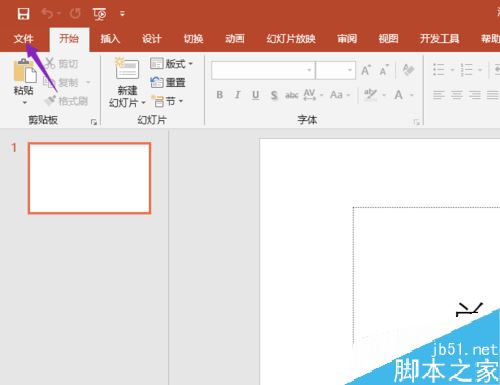
Task: Open the 节 (Section) dropdown
Action: pos(167,101)
